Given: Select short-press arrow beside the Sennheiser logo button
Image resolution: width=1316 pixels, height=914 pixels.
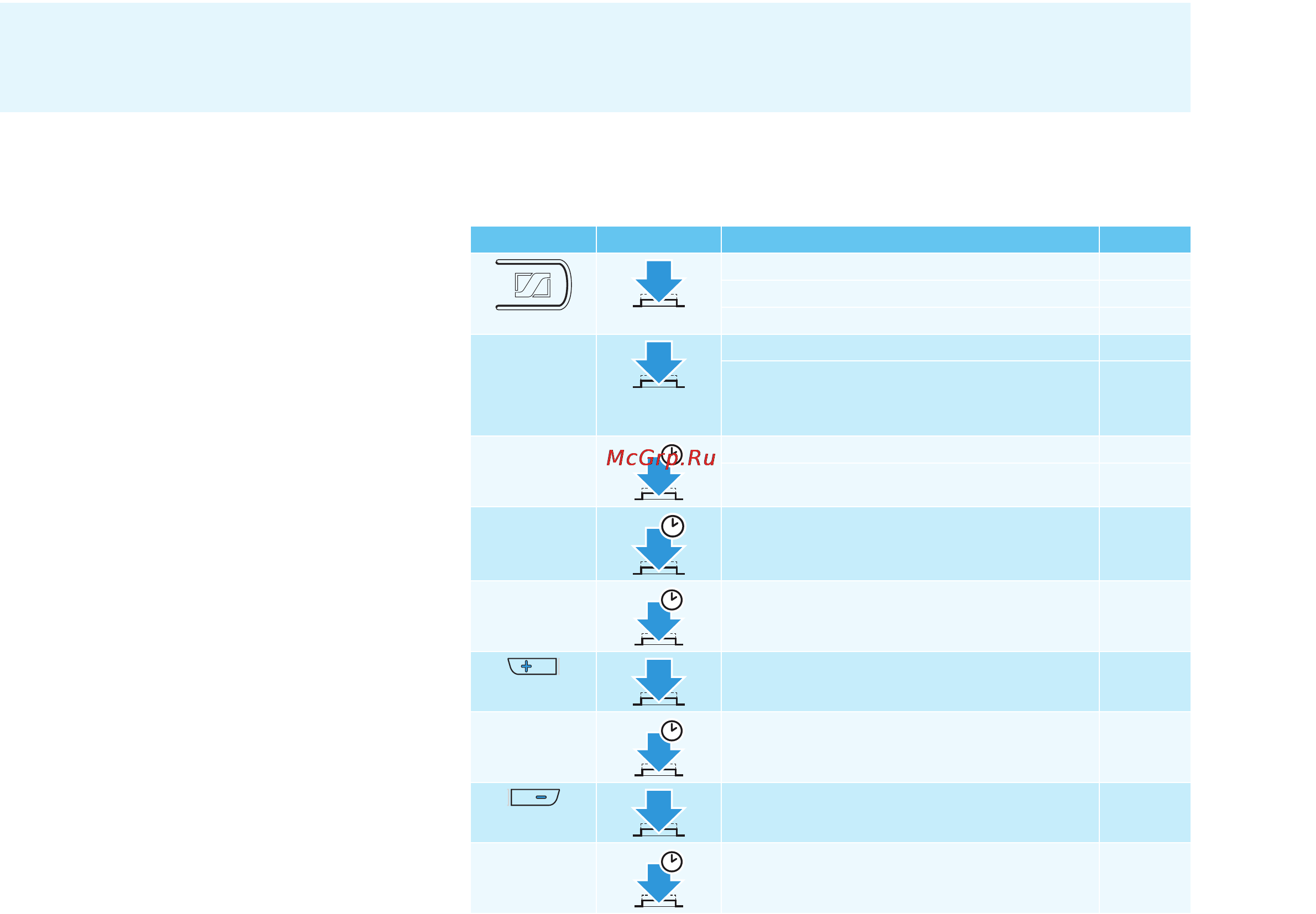Looking at the screenshot, I should [x=659, y=283].
